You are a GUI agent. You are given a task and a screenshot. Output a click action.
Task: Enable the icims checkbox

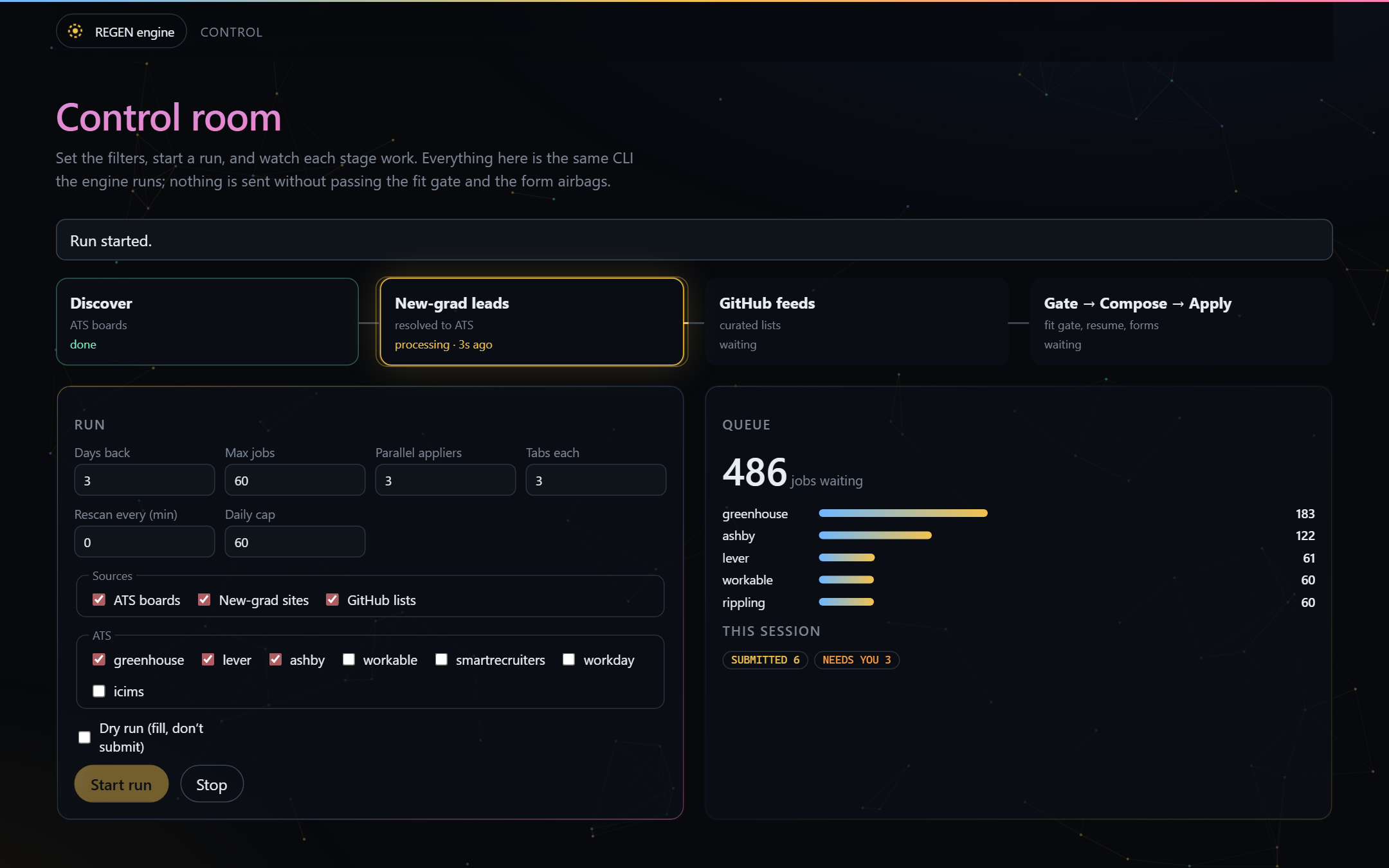[99, 691]
